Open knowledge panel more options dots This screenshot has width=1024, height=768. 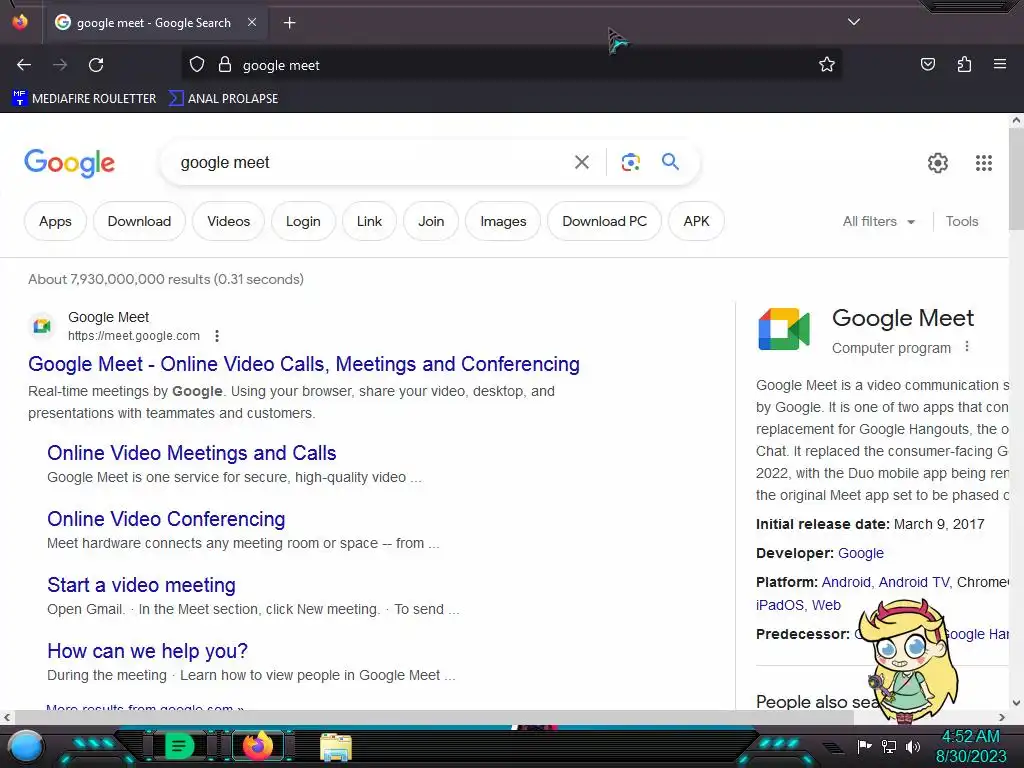967,347
